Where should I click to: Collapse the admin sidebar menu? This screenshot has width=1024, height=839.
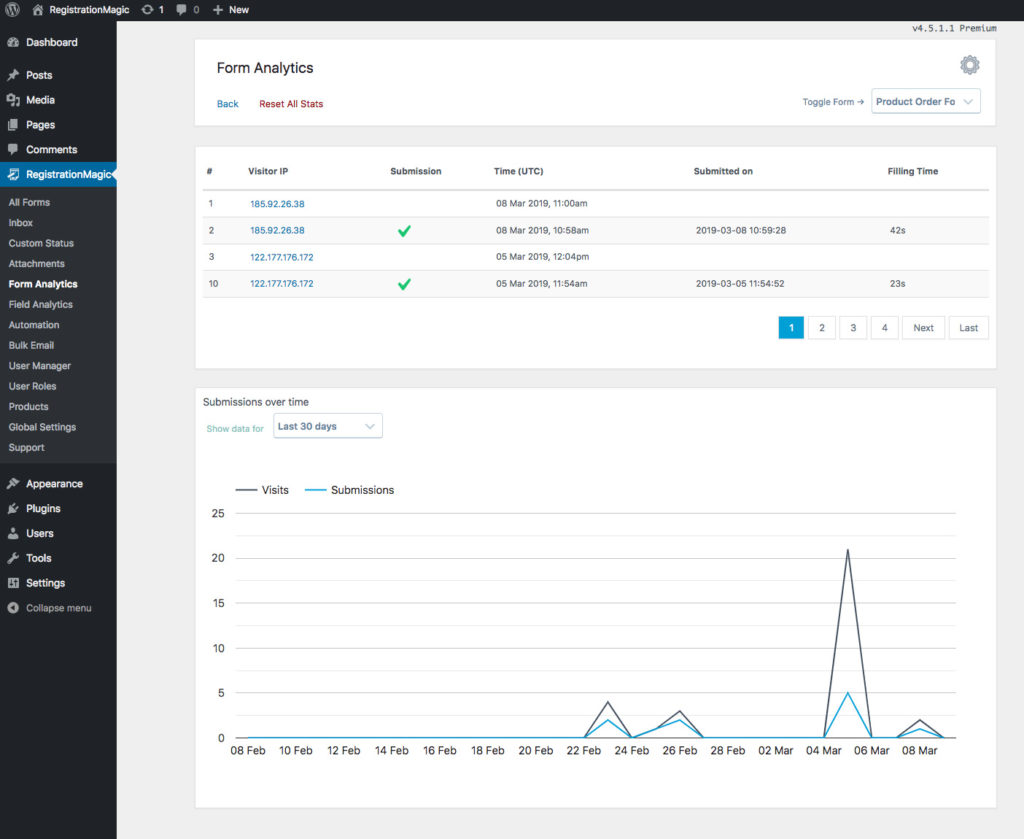(x=58, y=608)
